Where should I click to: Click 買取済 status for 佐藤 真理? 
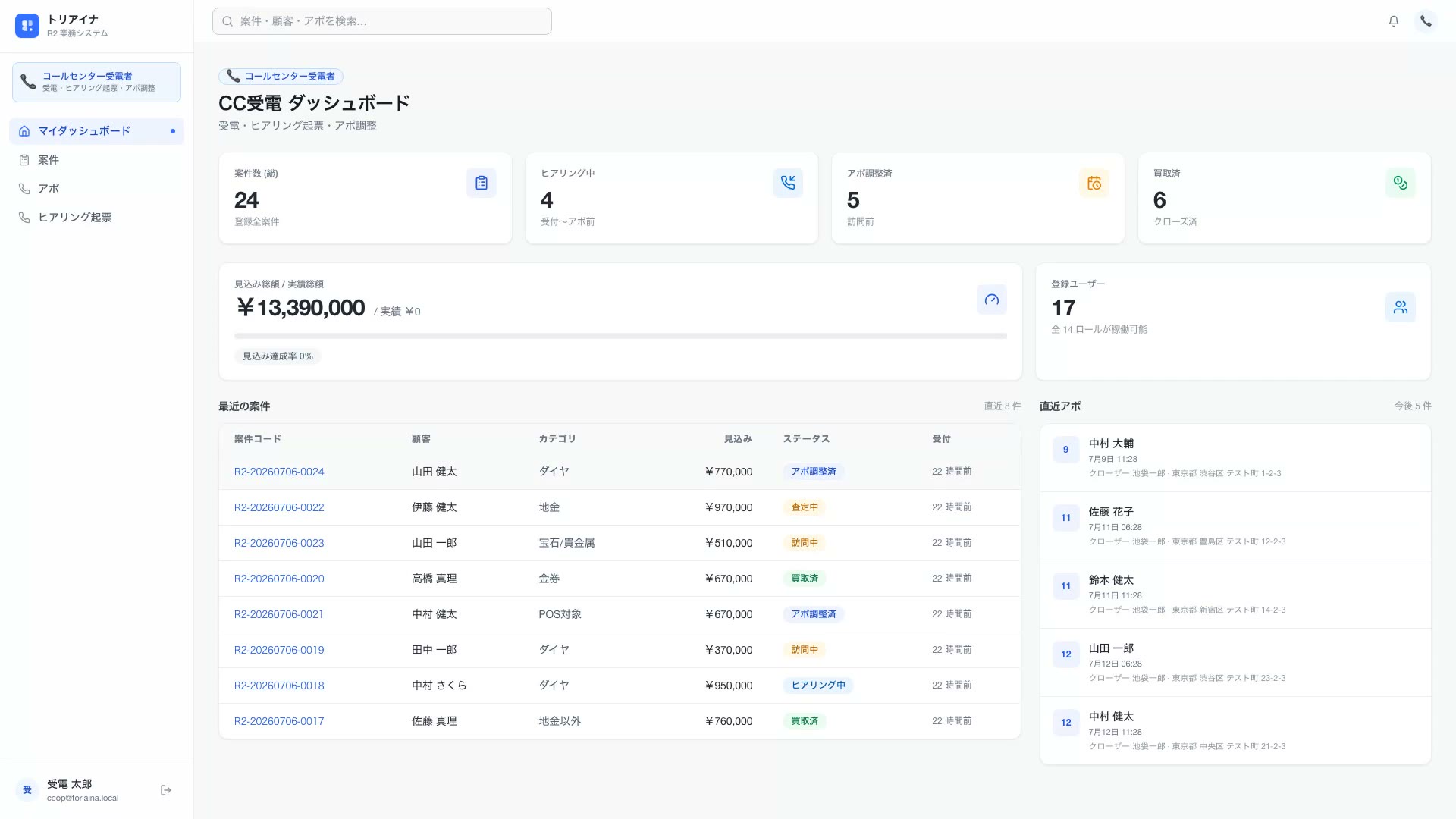coord(805,721)
